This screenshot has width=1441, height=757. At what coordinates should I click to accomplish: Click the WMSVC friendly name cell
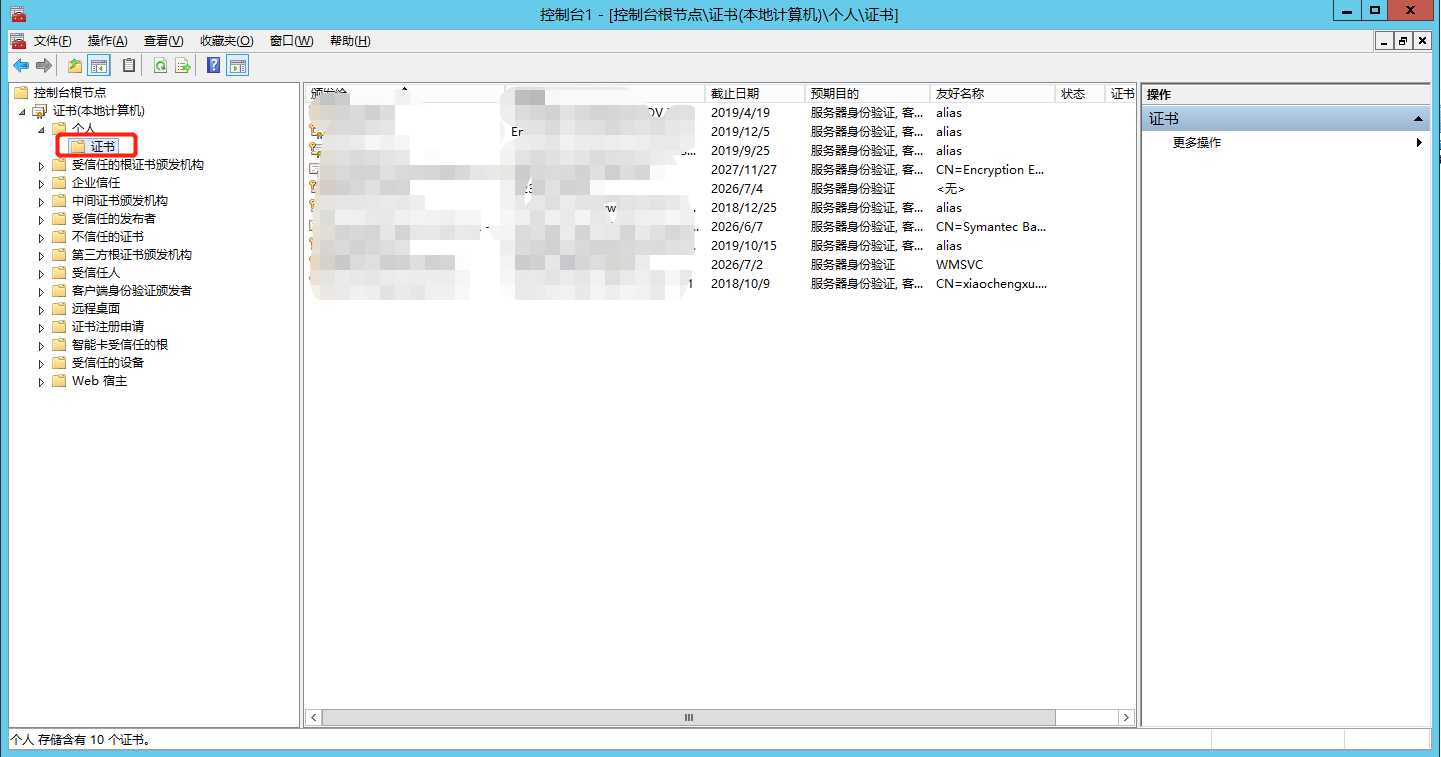[959, 265]
